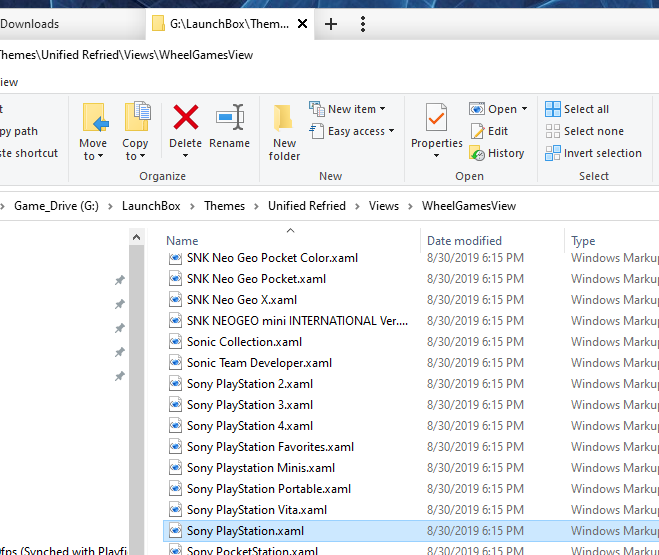The height and width of the screenshot is (555, 659).
Task: Sort by the Type column header
Action: pos(583,241)
